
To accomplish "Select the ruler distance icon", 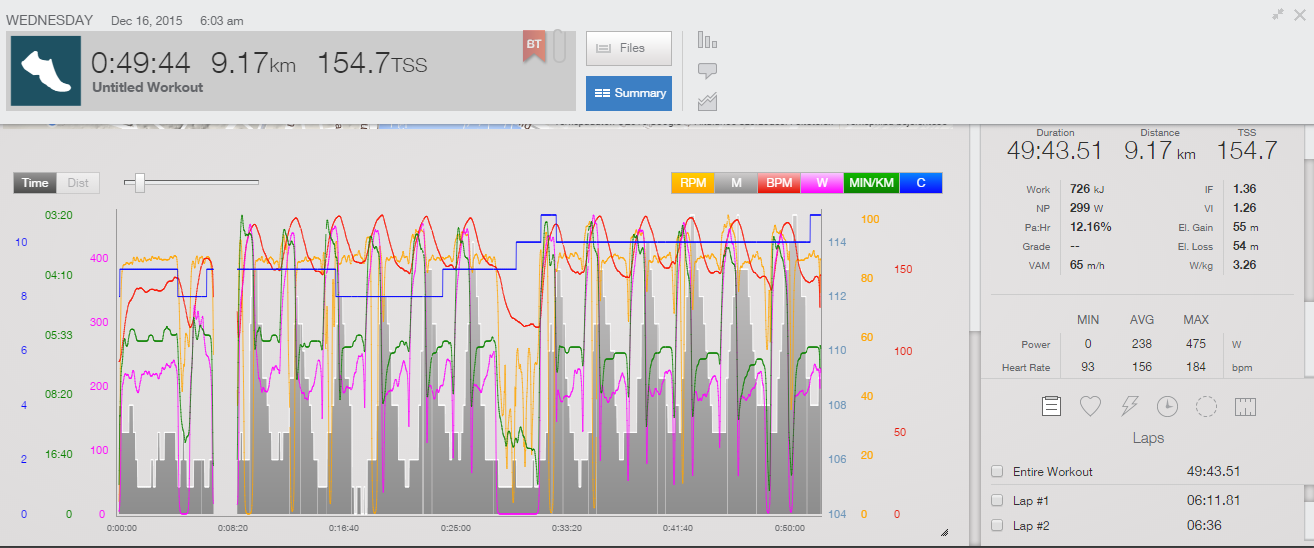I will pos(1245,406).
